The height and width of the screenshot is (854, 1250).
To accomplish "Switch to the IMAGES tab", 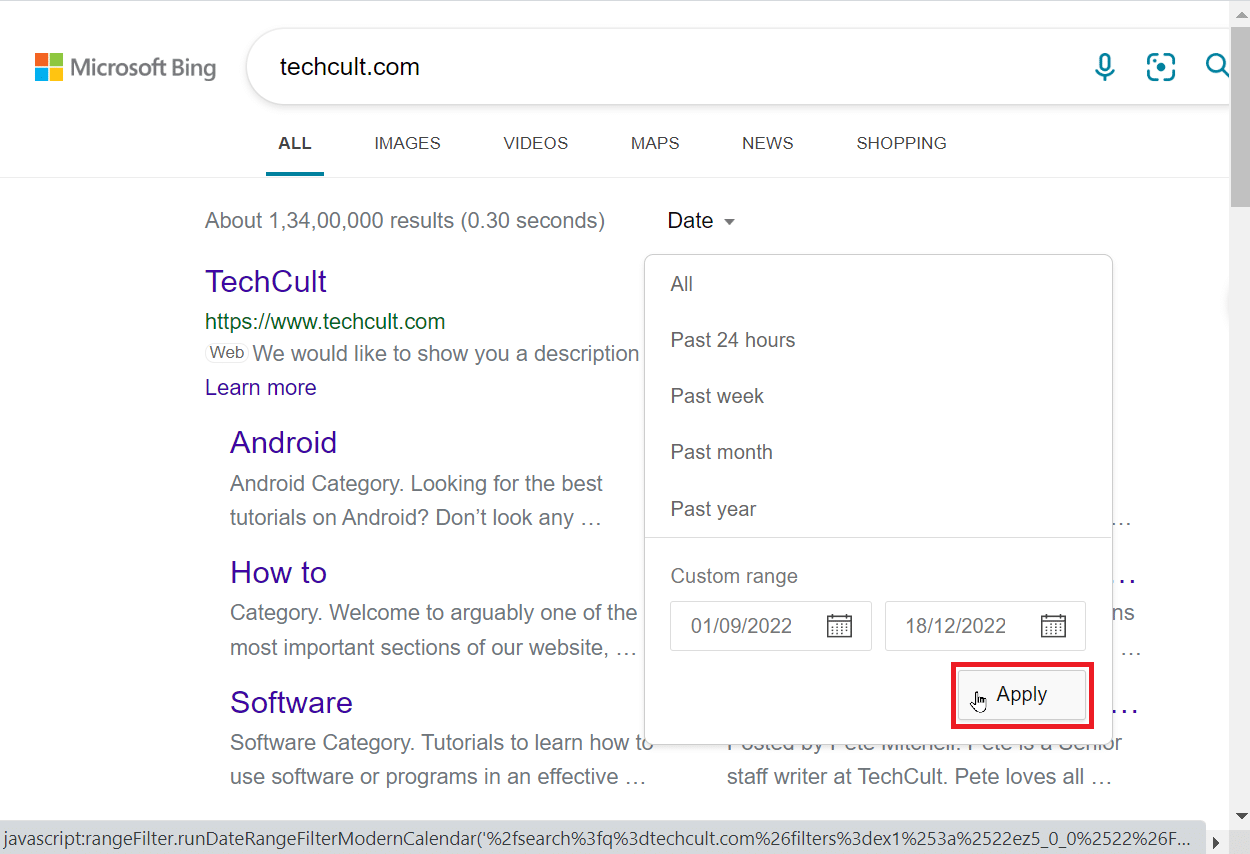I will 407,144.
